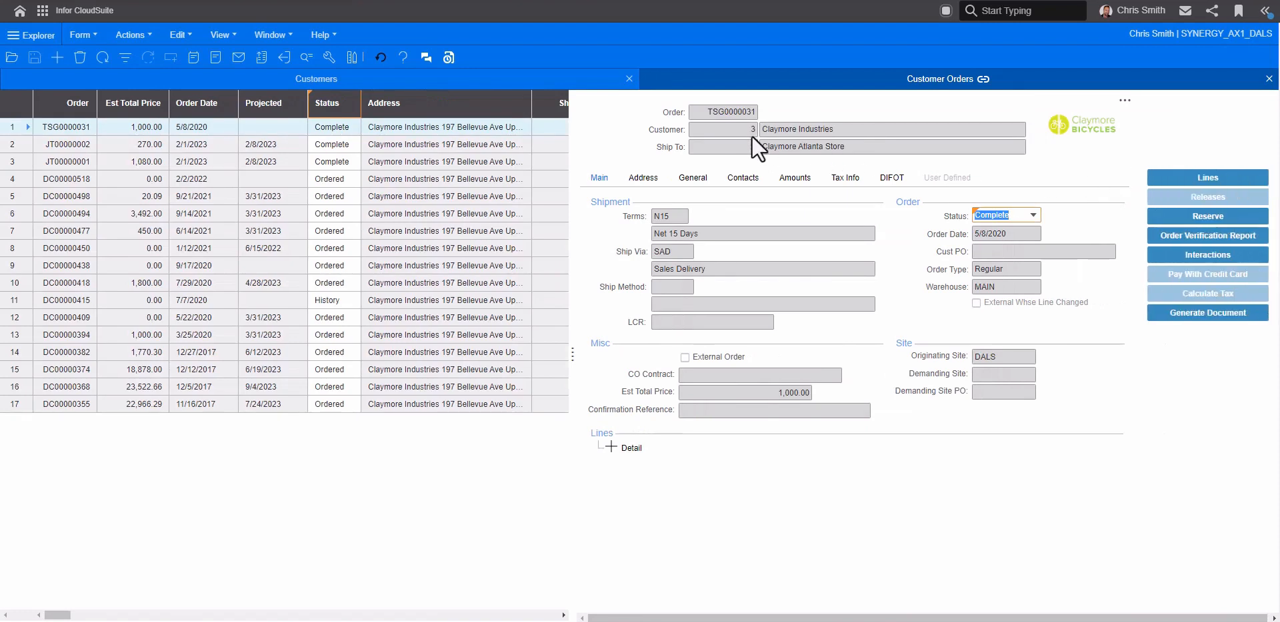Click the wrench settings toolbar icon
Image resolution: width=1280 pixels, height=622 pixels.
click(x=329, y=57)
